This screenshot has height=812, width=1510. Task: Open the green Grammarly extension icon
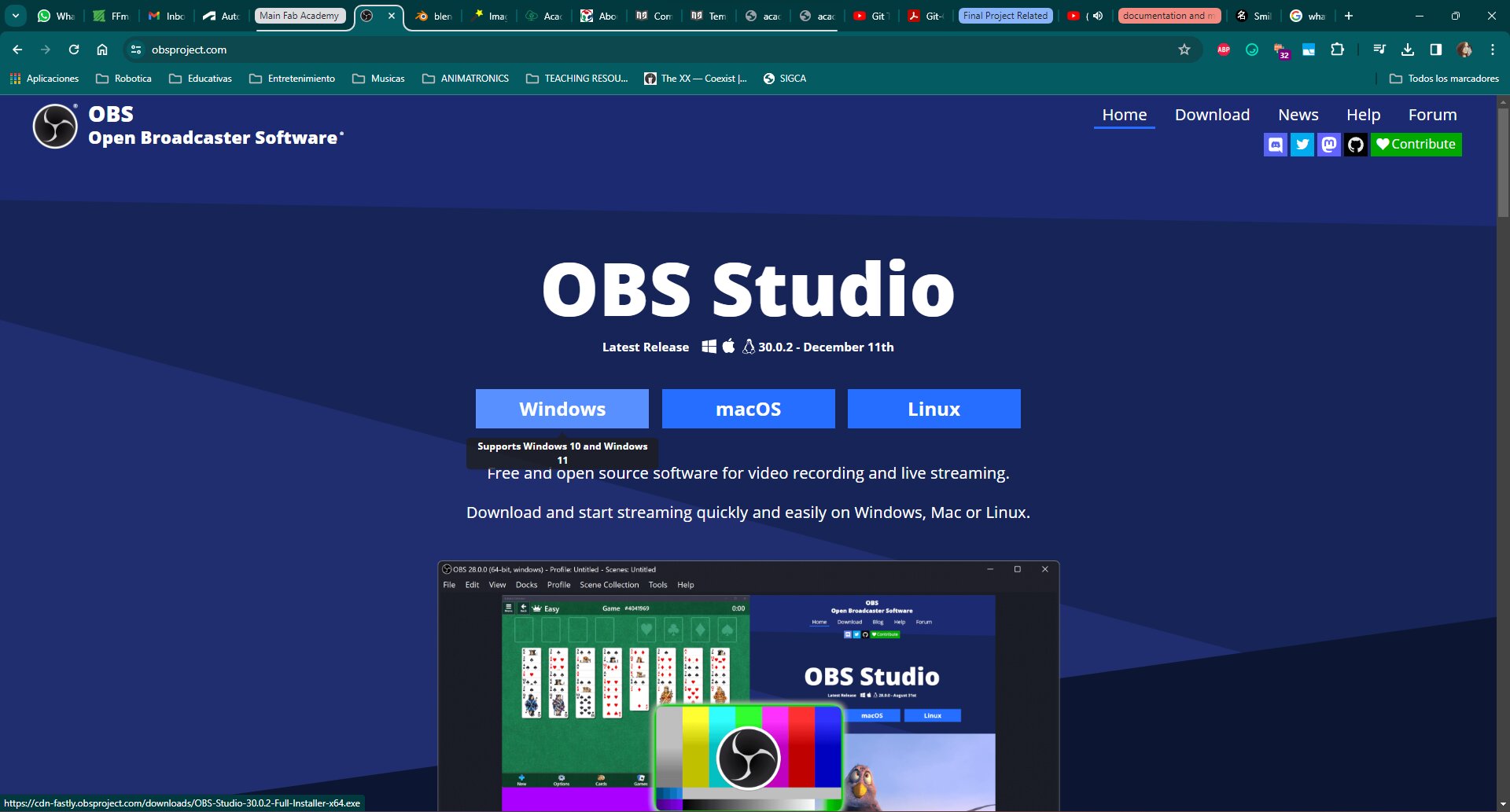(x=1252, y=50)
